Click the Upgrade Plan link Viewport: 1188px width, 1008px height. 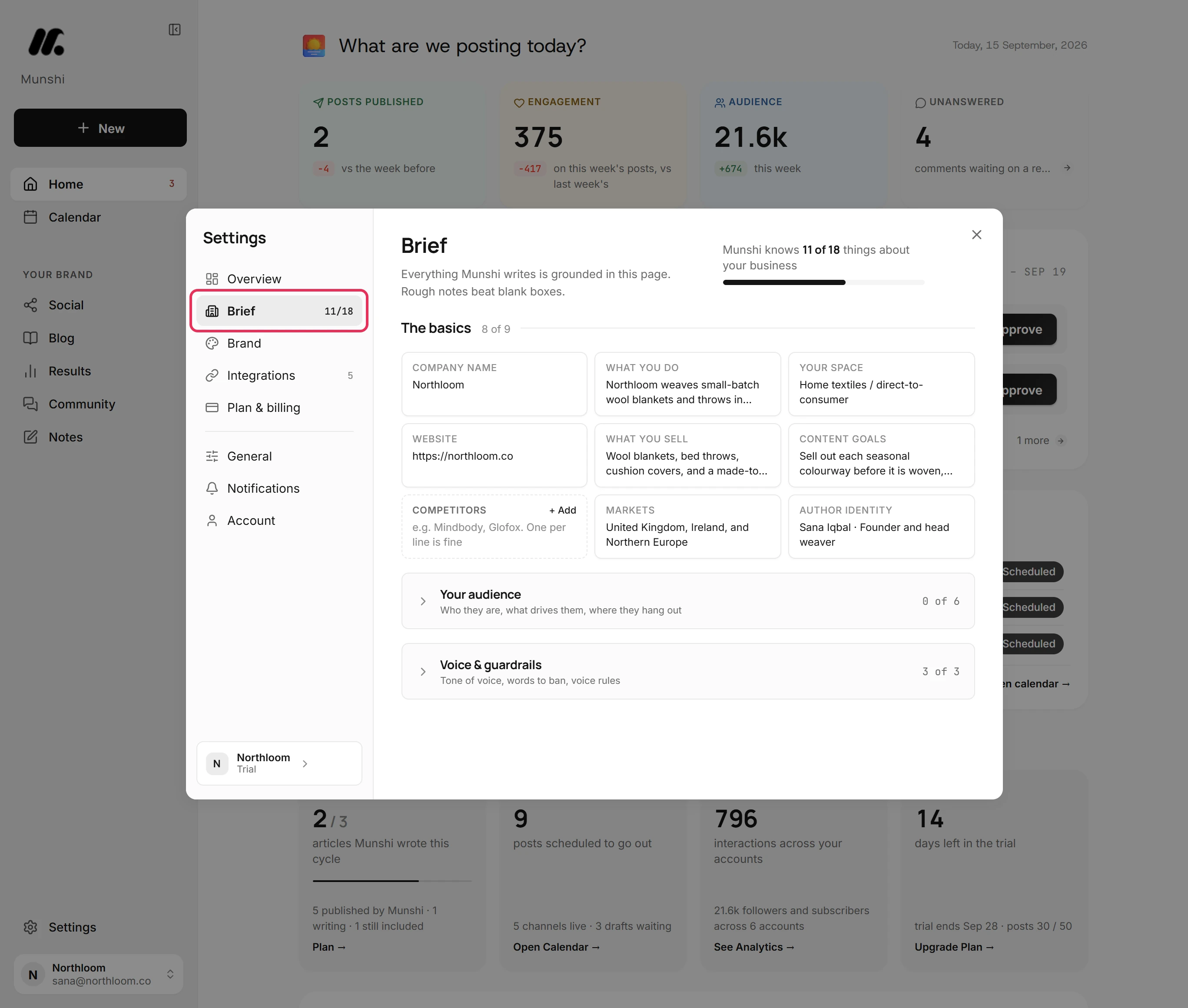tap(954, 947)
